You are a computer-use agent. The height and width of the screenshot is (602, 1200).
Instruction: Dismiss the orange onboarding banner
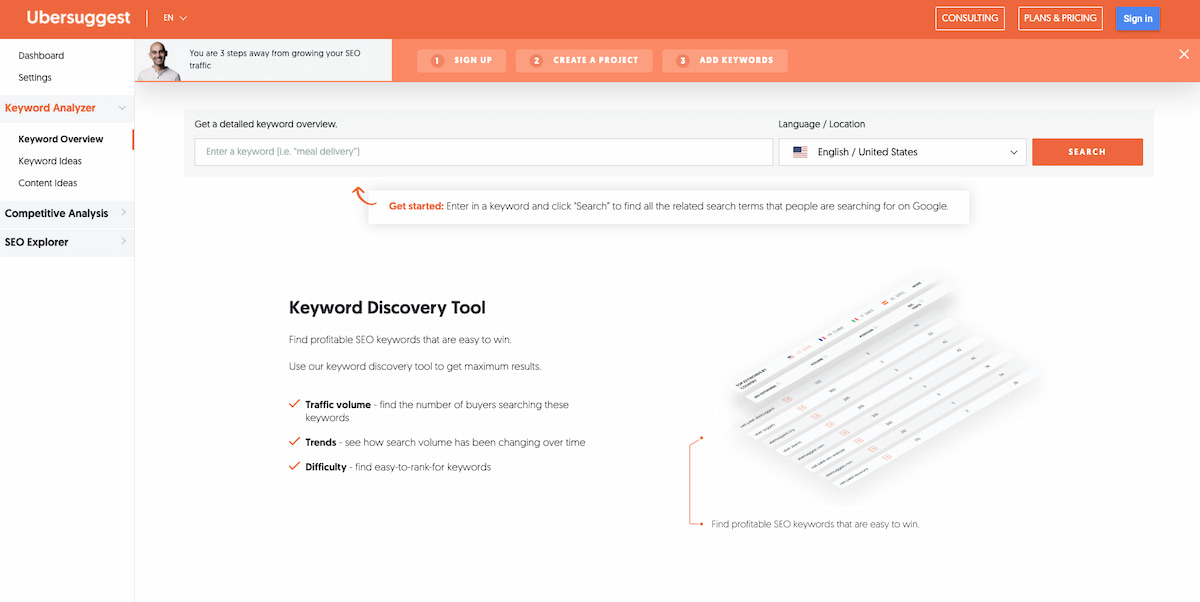1185,55
